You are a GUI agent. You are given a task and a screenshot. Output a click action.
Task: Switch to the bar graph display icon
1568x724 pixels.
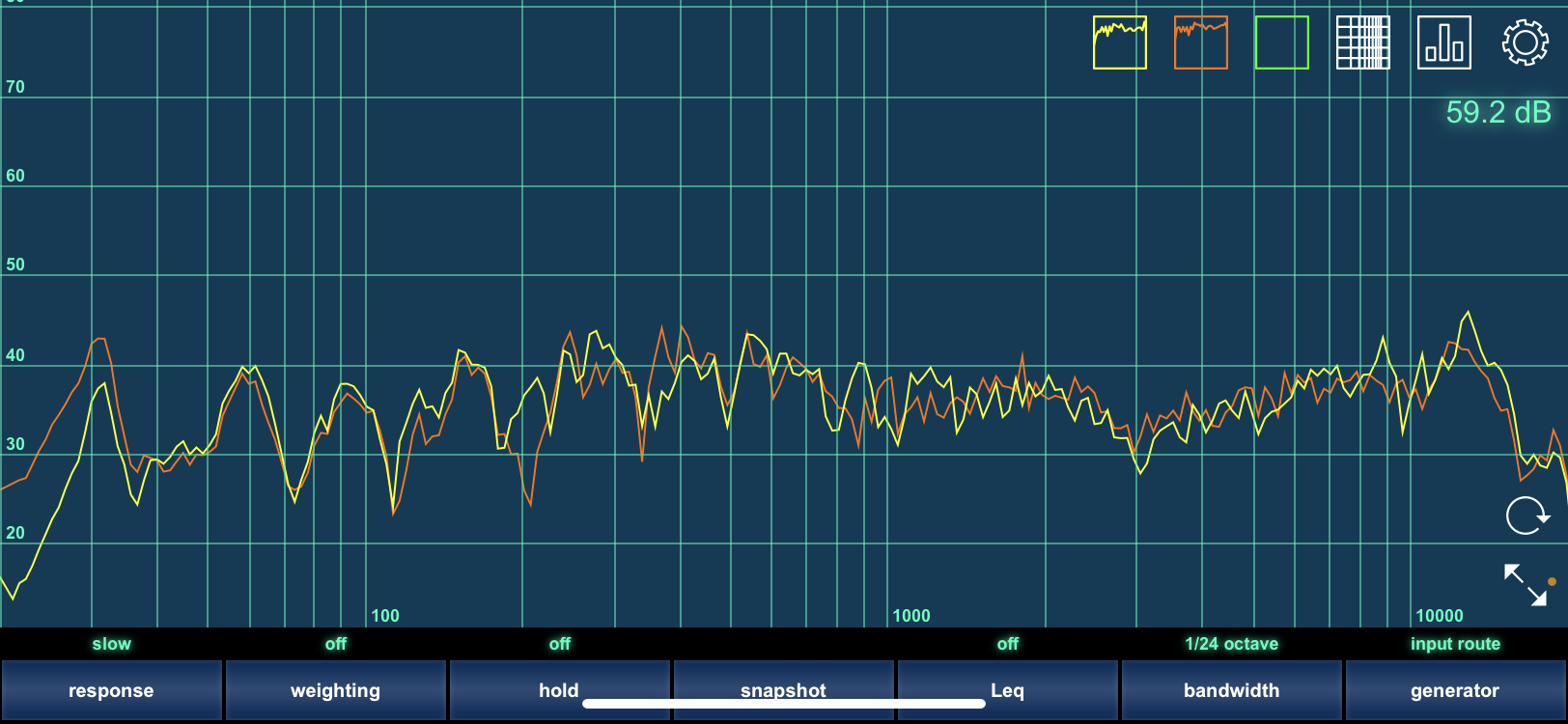point(1443,42)
